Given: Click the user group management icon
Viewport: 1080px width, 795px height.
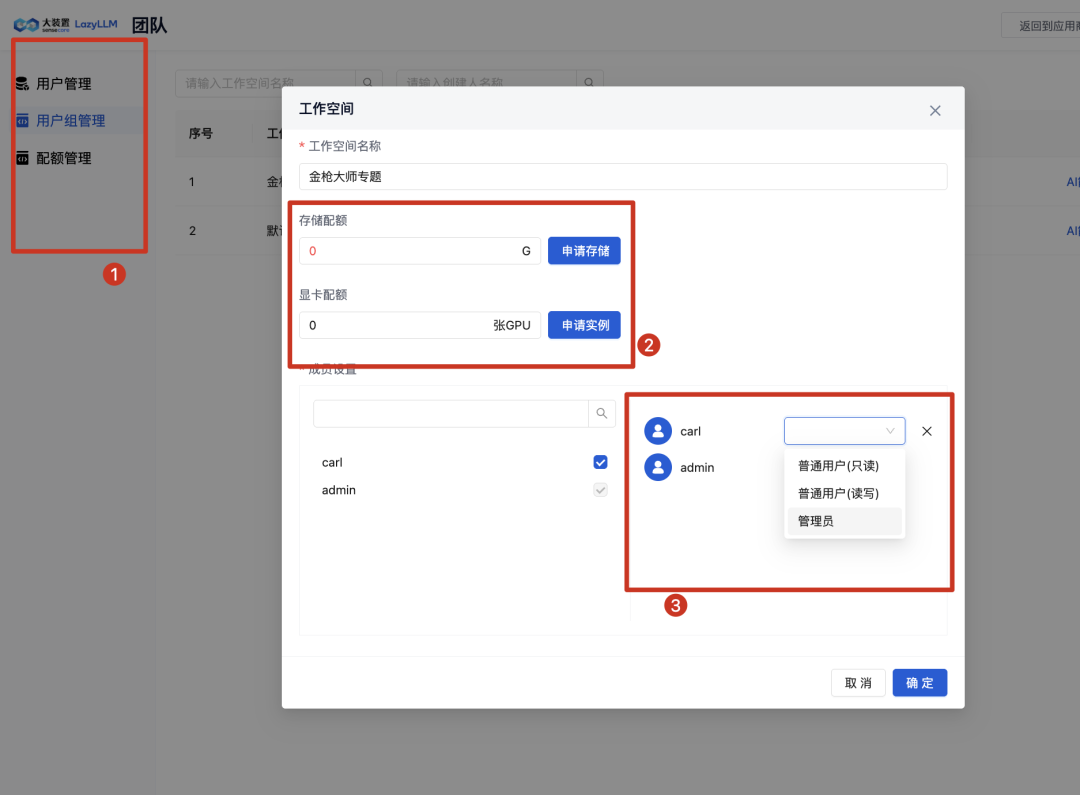Looking at the screenshot, I should point(22,121).
